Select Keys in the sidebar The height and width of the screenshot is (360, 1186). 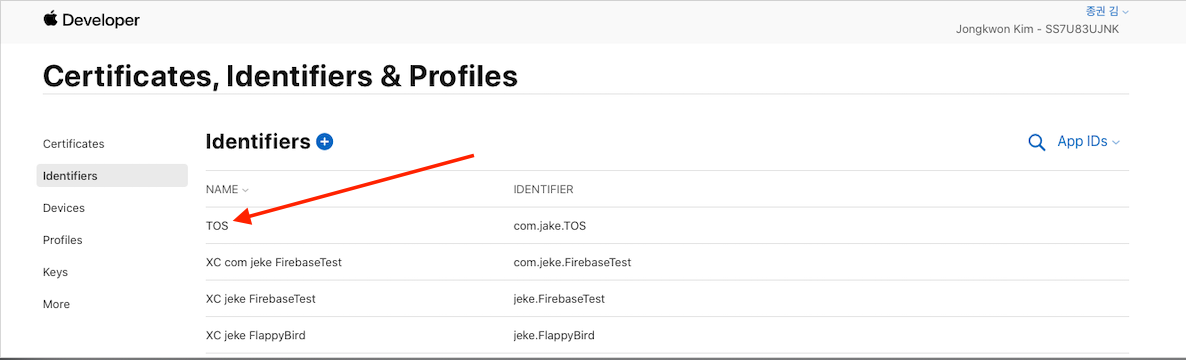pyautogui.click(x=55, y=272)
